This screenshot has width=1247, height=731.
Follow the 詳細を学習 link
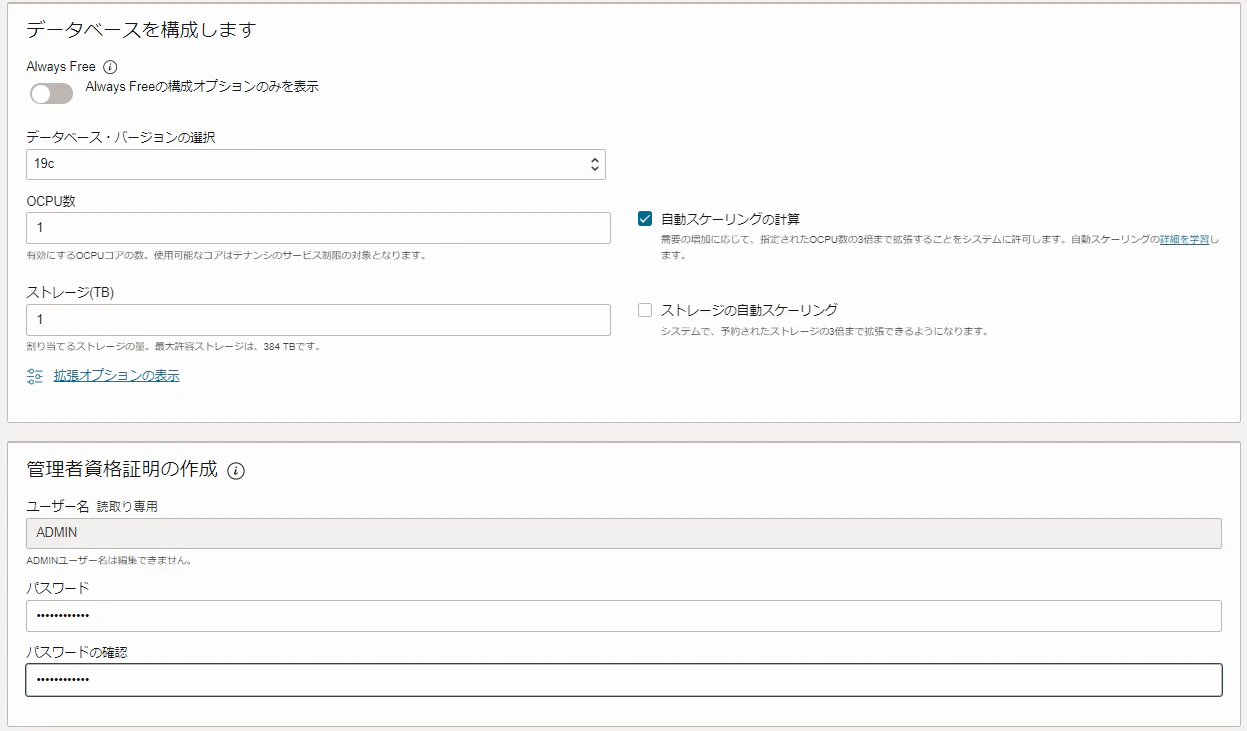[1184, 240]
